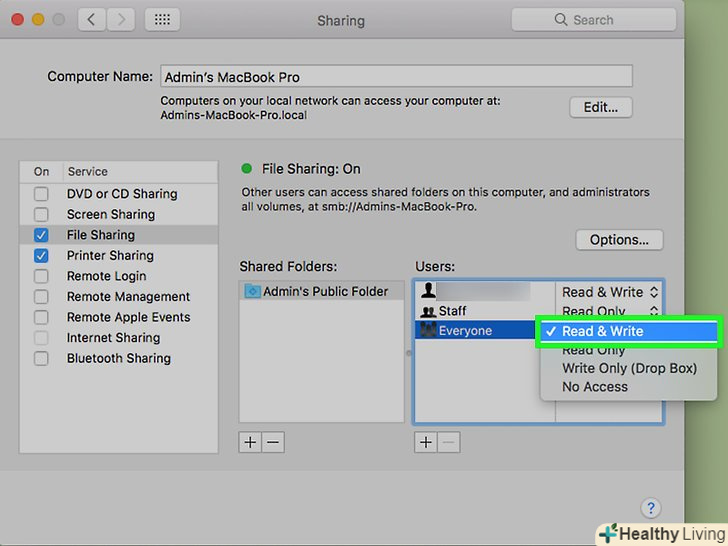Open permission dropdown for the first user
728x546 pixels.
610,292
